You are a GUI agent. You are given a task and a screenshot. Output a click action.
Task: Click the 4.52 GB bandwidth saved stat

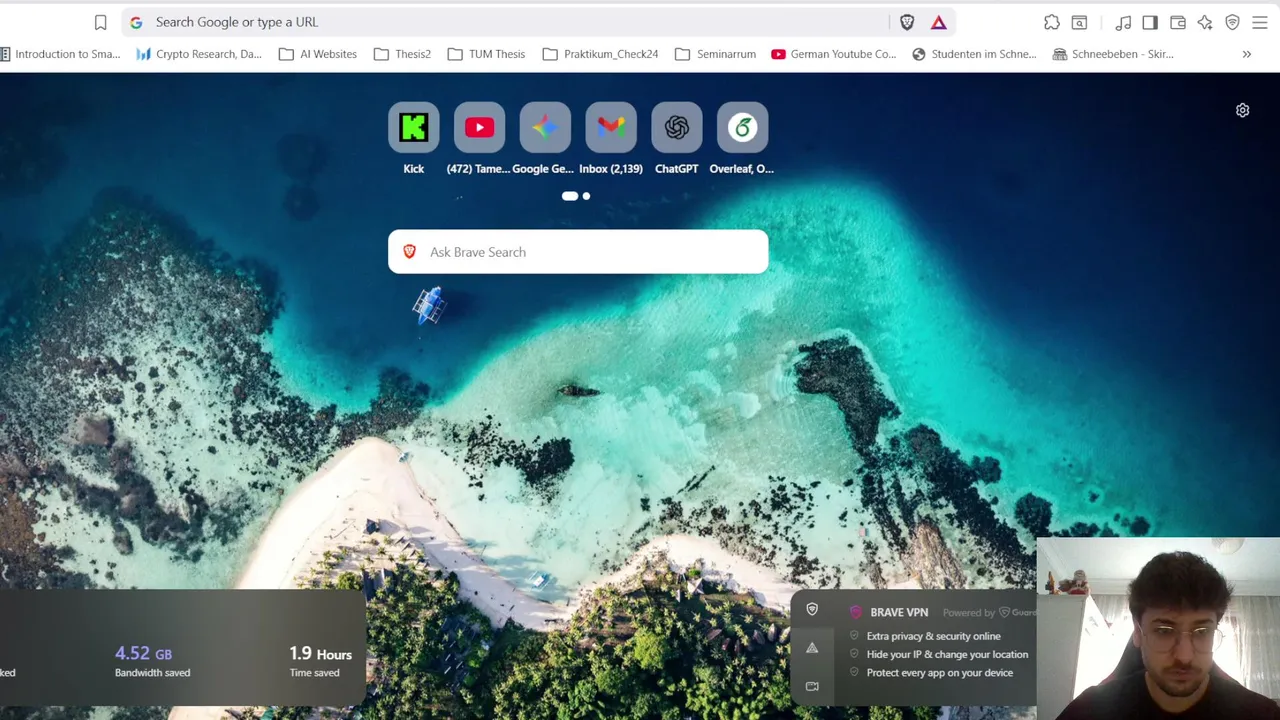[x=152, y=661]
